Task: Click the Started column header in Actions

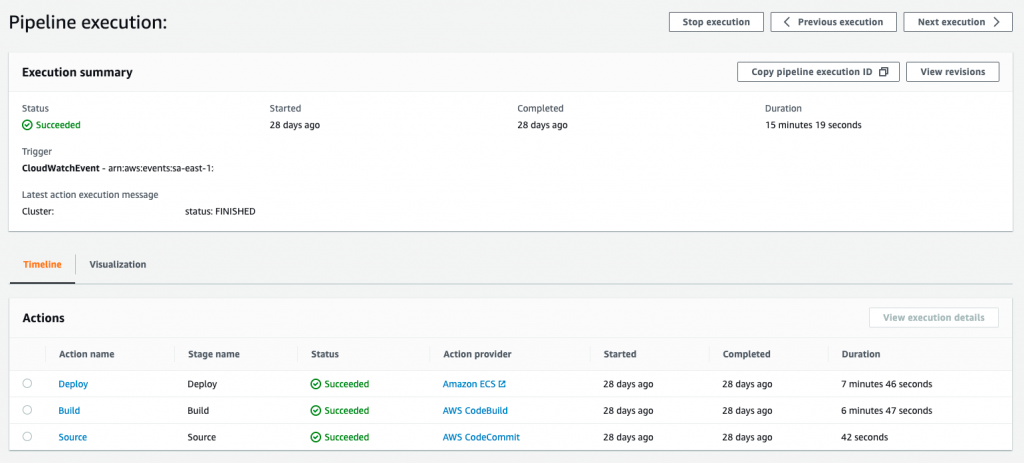Action: pyautogui.click(x=620, y=354)
